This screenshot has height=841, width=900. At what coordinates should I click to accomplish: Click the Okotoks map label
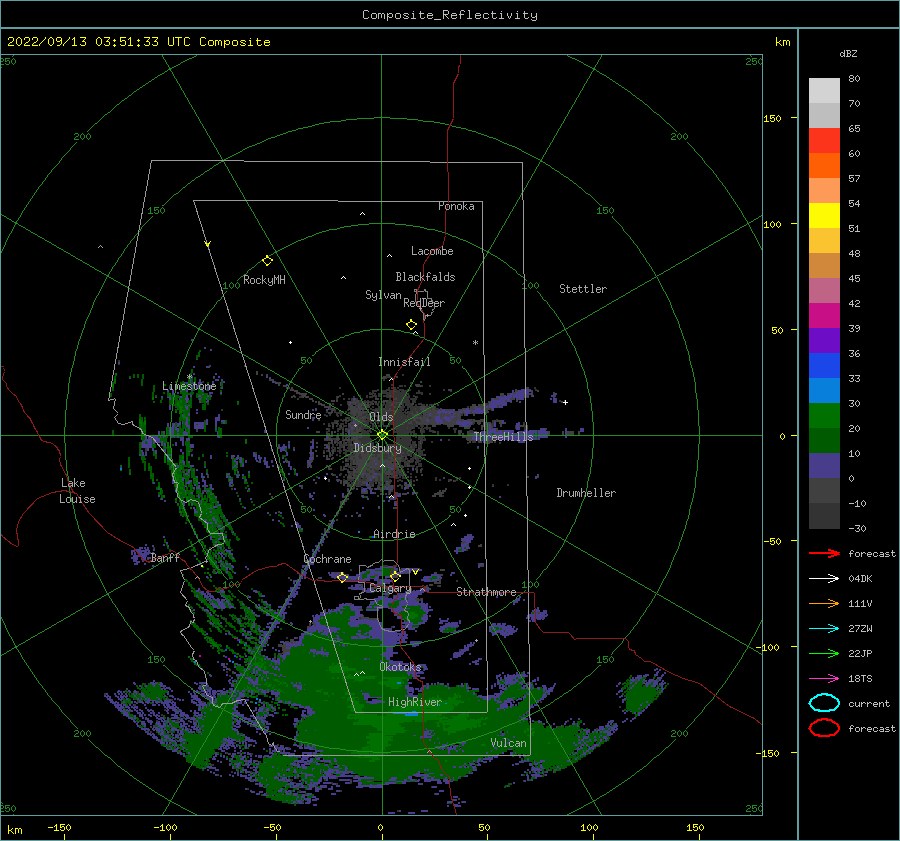point(400,666)
